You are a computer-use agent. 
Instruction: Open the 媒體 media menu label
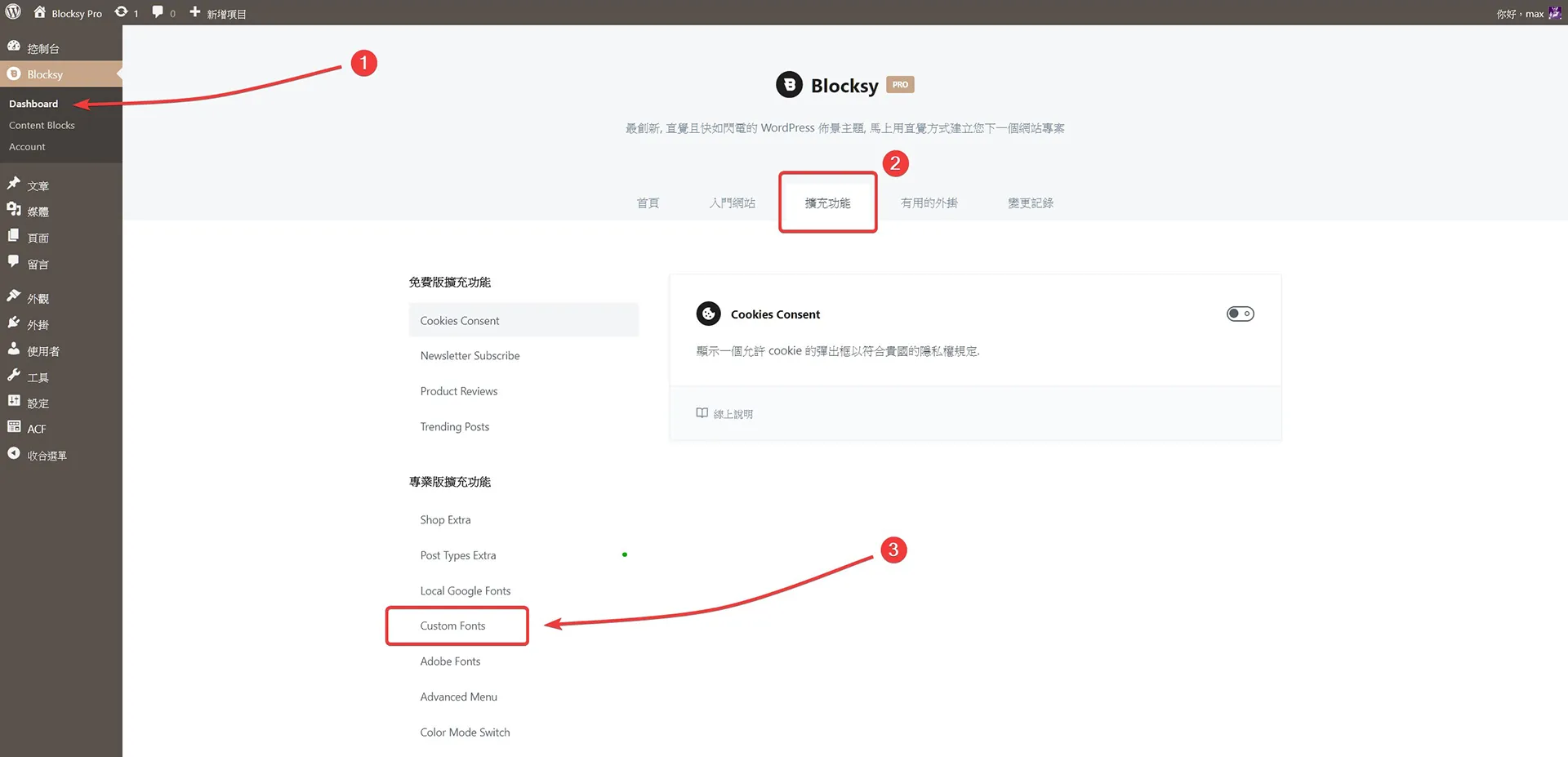click(38, 212)
